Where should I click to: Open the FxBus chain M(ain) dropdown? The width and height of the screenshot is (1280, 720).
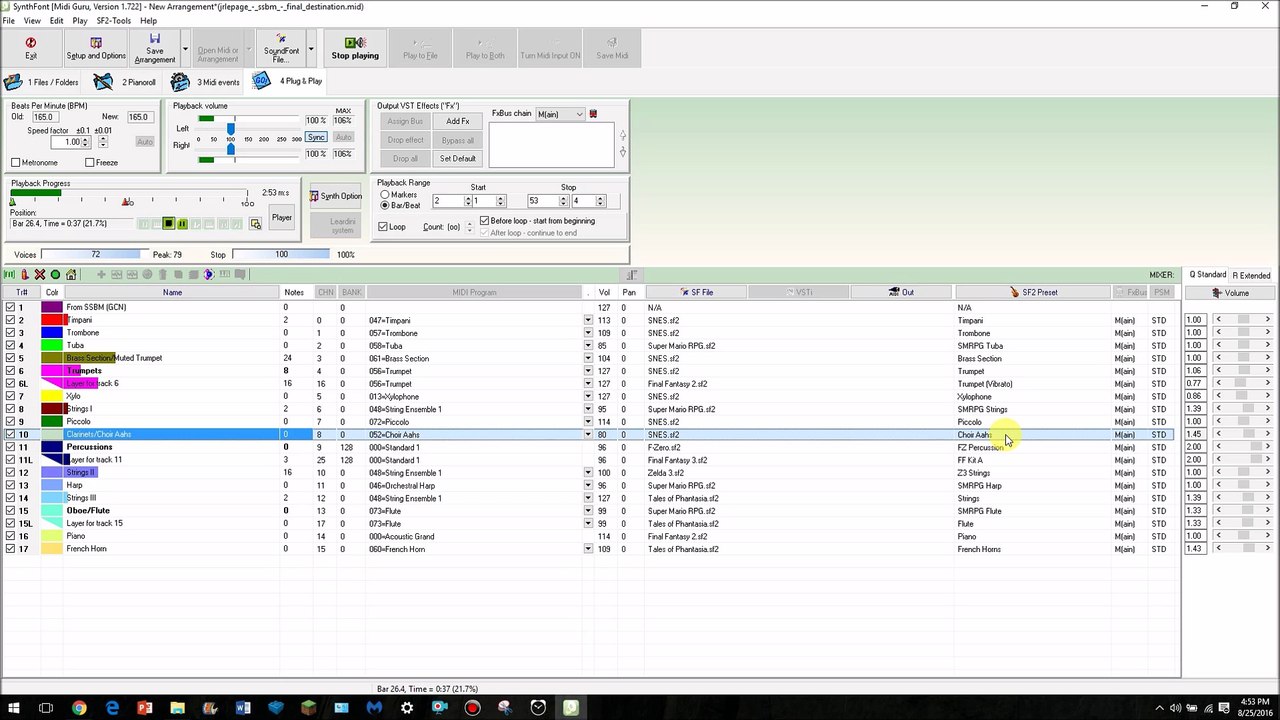tap(579, 114)
